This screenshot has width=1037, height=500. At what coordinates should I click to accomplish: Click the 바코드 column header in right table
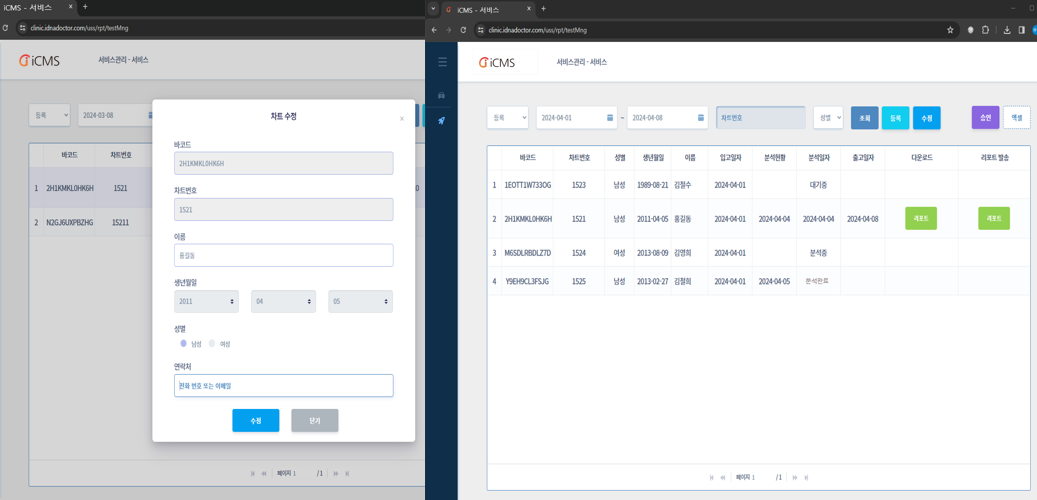coord(527,158)
